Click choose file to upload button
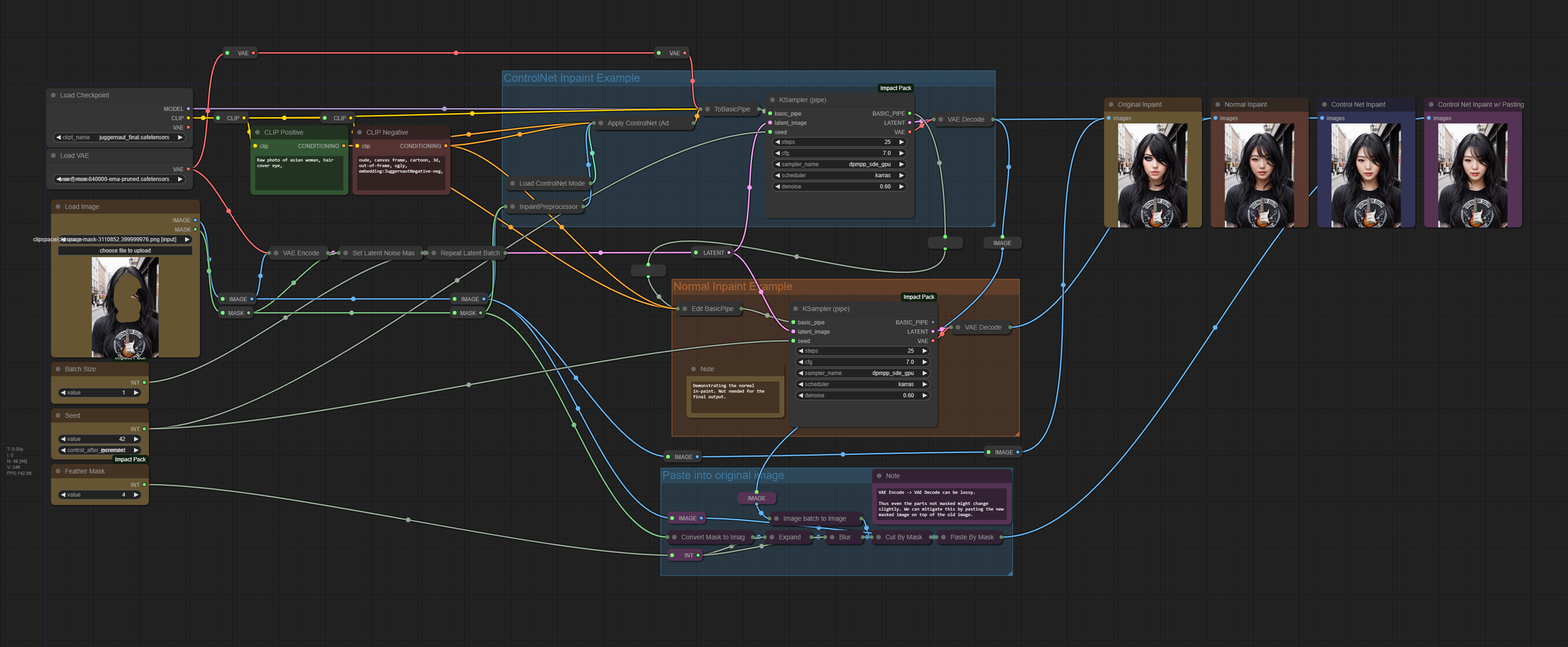The height and width of the screenshot is (647, 1568). [125, 250]
